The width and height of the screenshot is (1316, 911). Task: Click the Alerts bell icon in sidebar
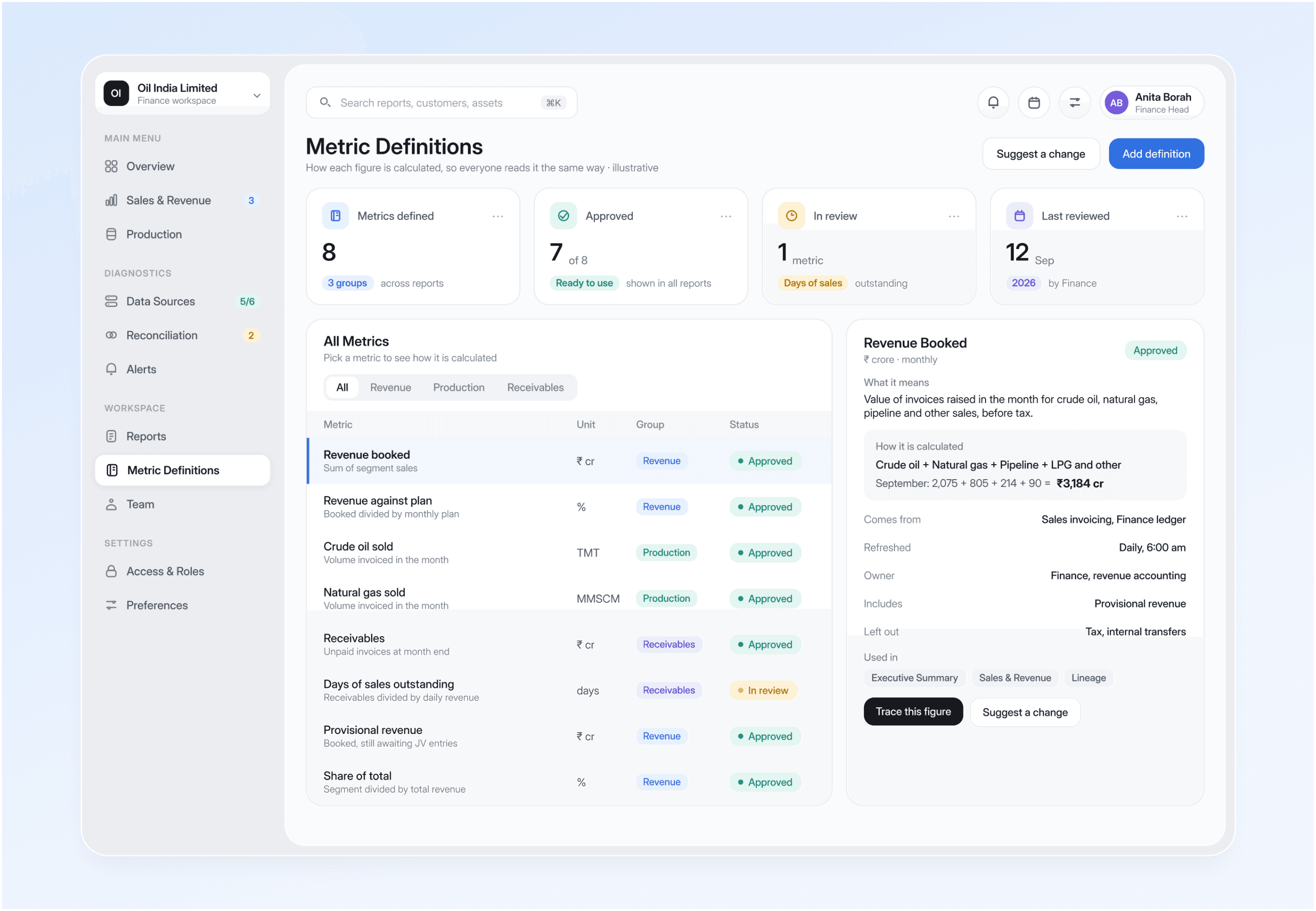[x=111, y=369]
